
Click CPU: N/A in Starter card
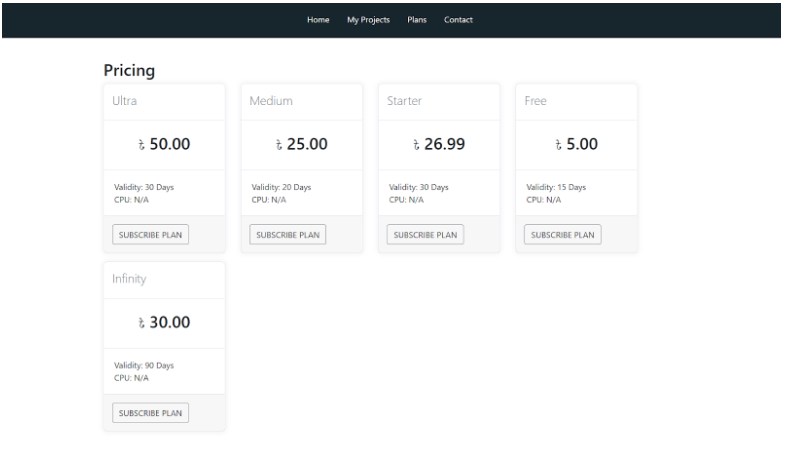click(406, 200)
